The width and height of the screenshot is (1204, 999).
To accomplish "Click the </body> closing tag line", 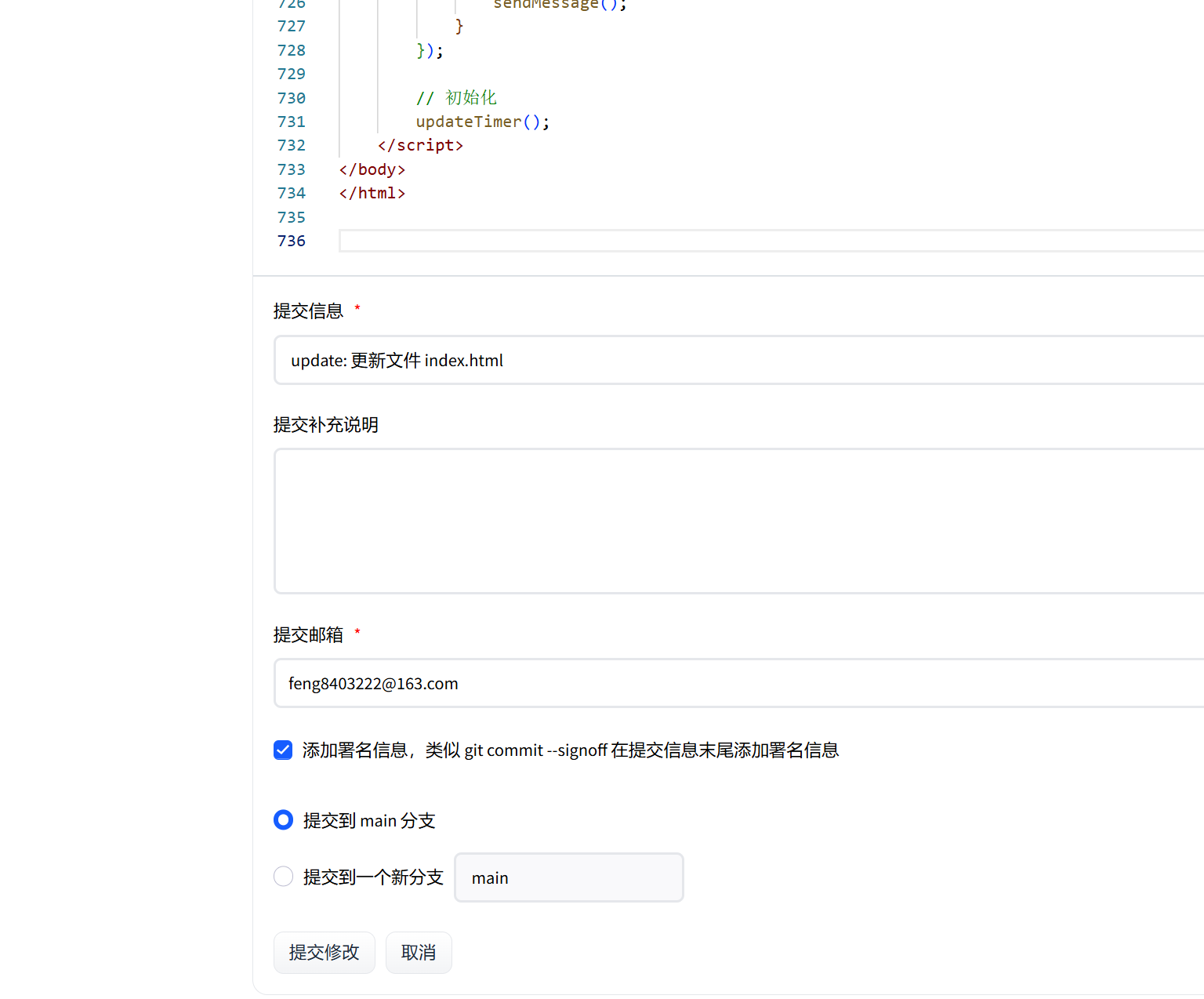I will coord(372,169).
